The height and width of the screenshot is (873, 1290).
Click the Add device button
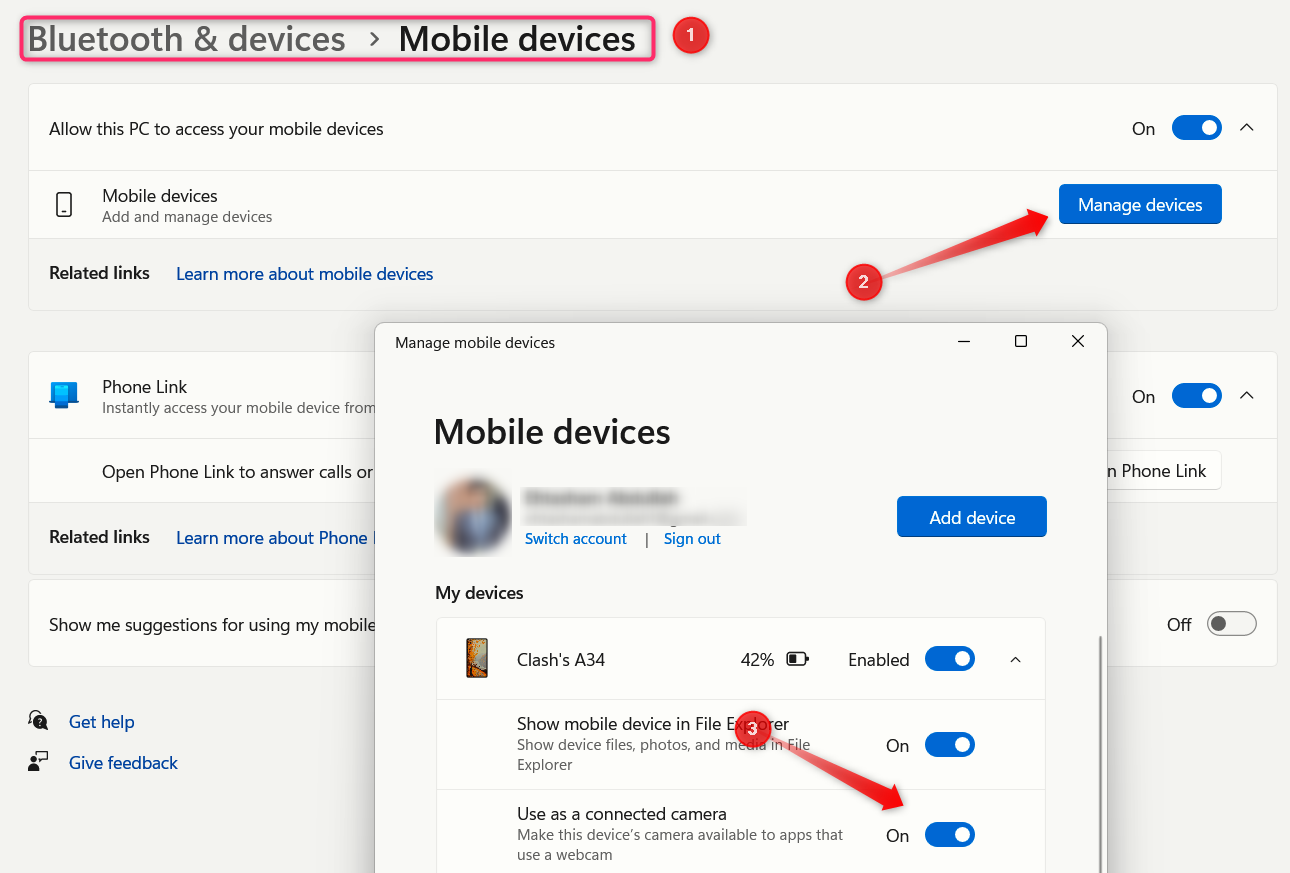click(972, 517)
